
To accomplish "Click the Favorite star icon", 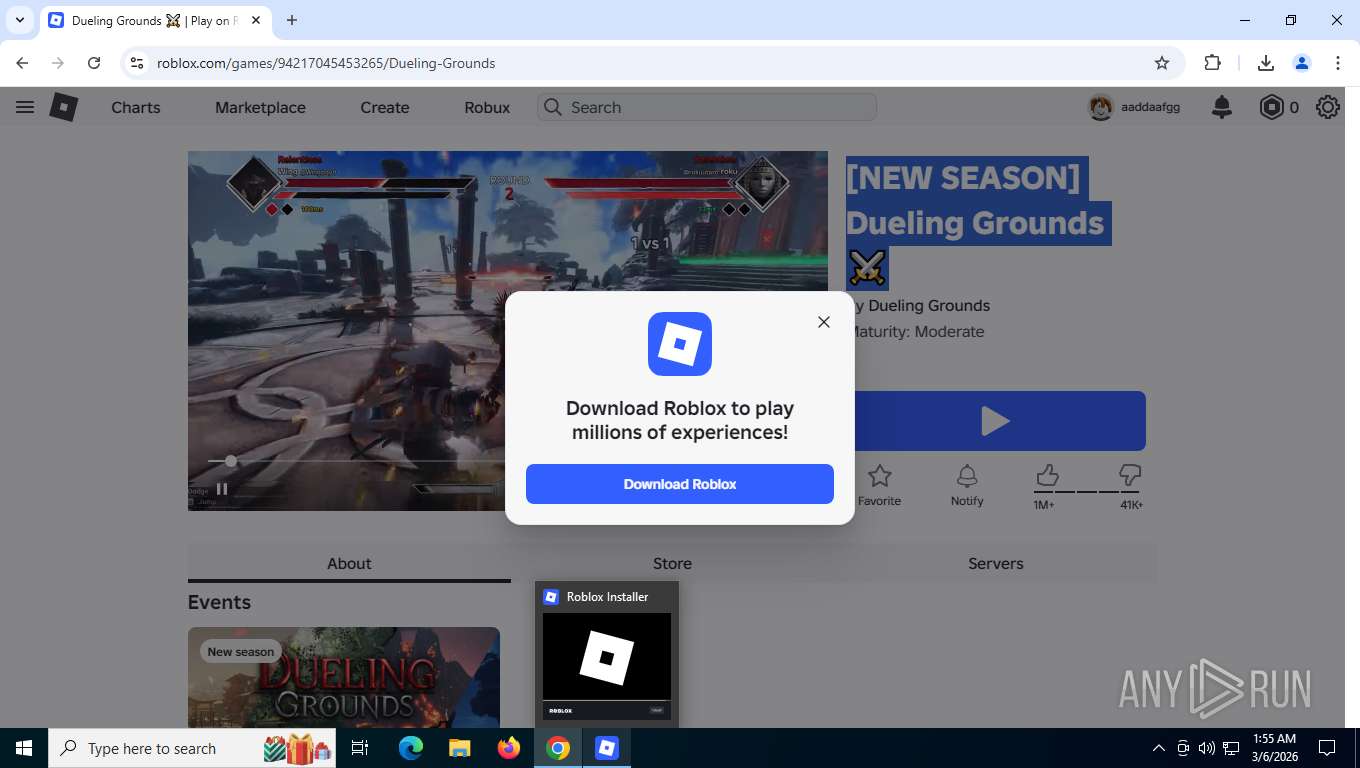I will pyautogui.click(x=880, y=476).
